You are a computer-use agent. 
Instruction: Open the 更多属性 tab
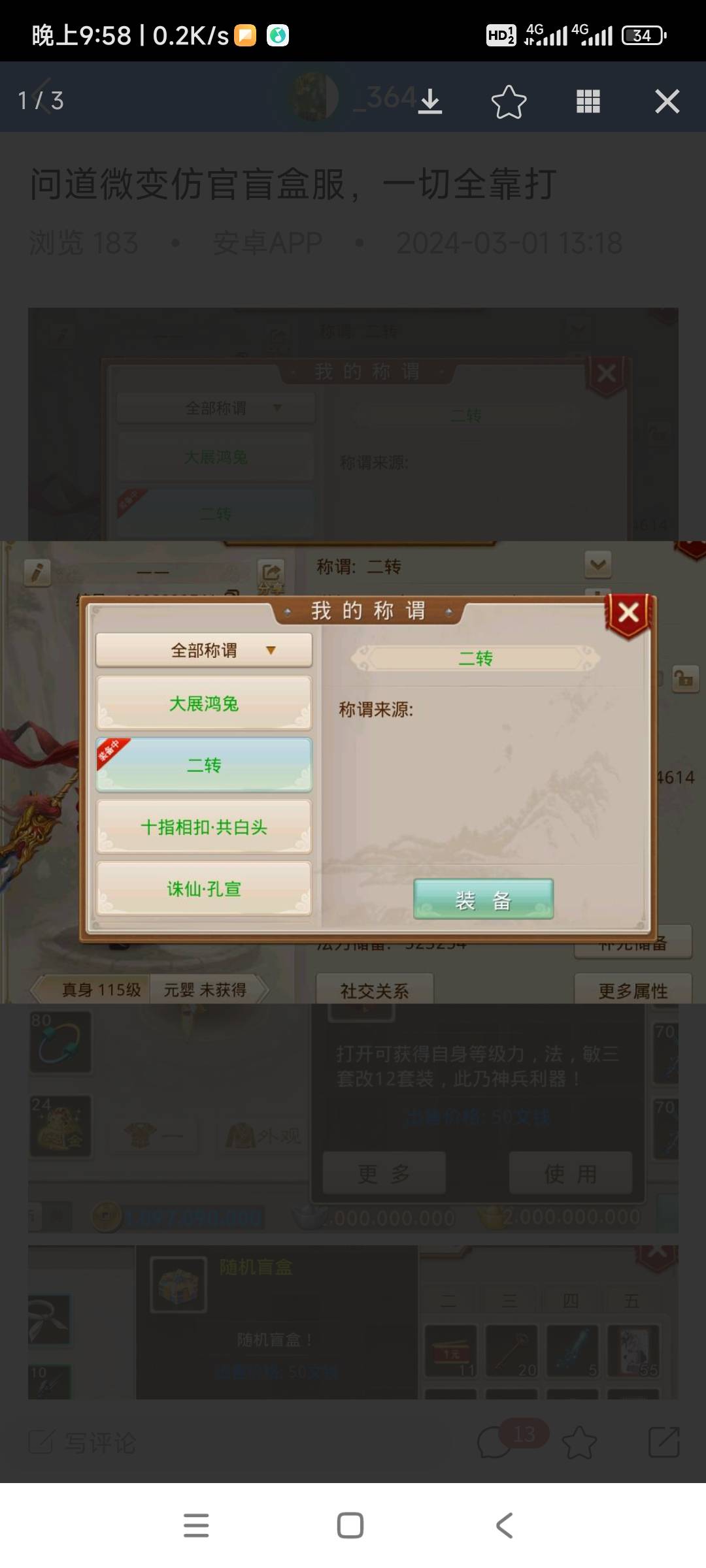[x=633, y=990]
